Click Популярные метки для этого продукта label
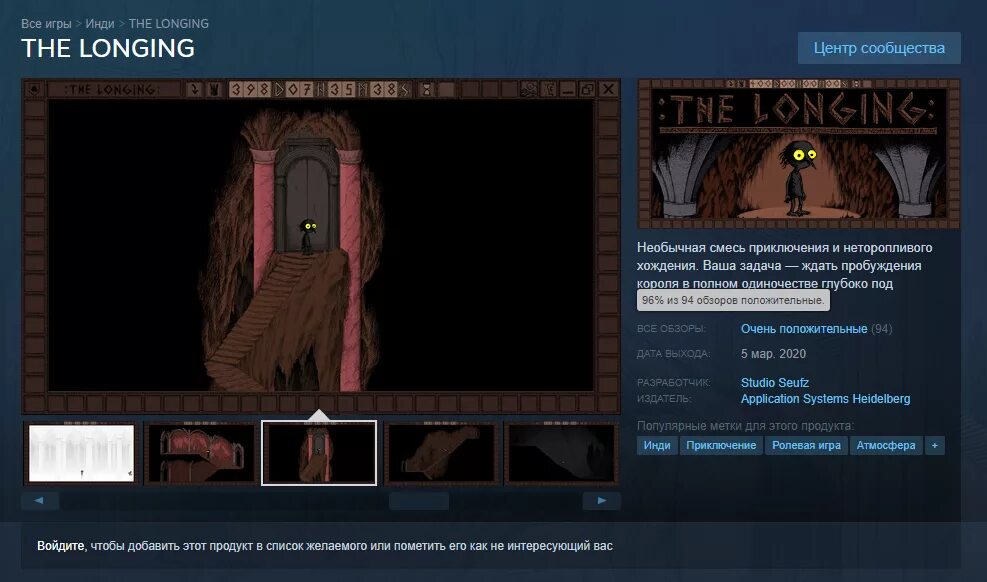Viewport: 987px width, 582px height. pos(745,426)
